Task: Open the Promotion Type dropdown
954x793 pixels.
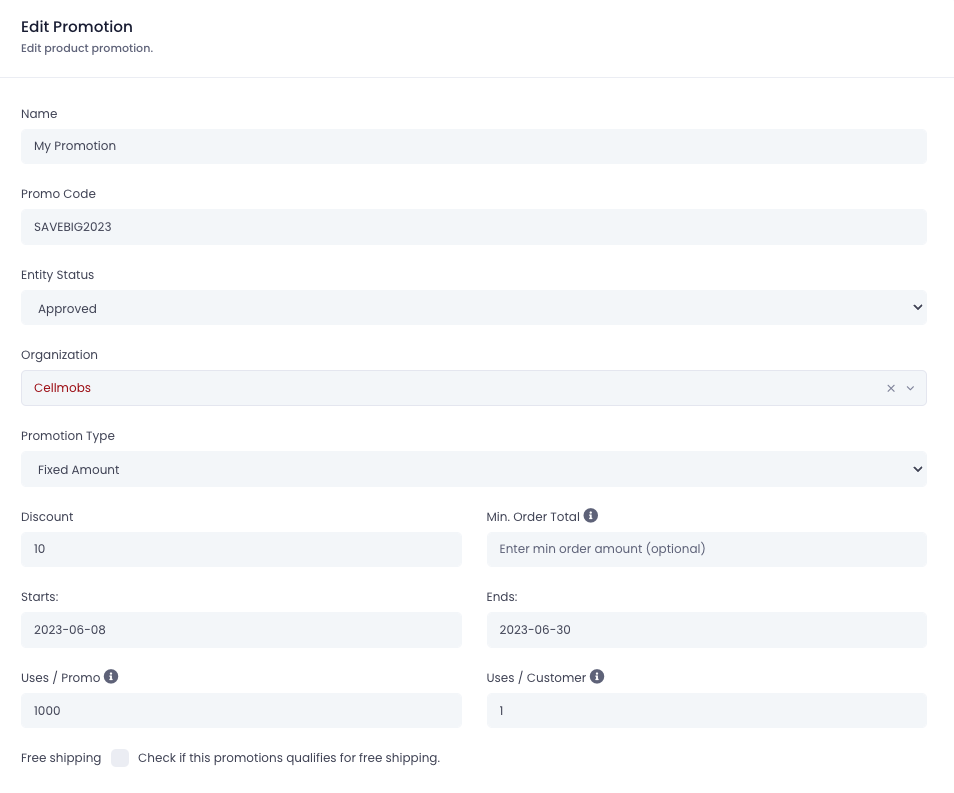Action: [473, 469]
